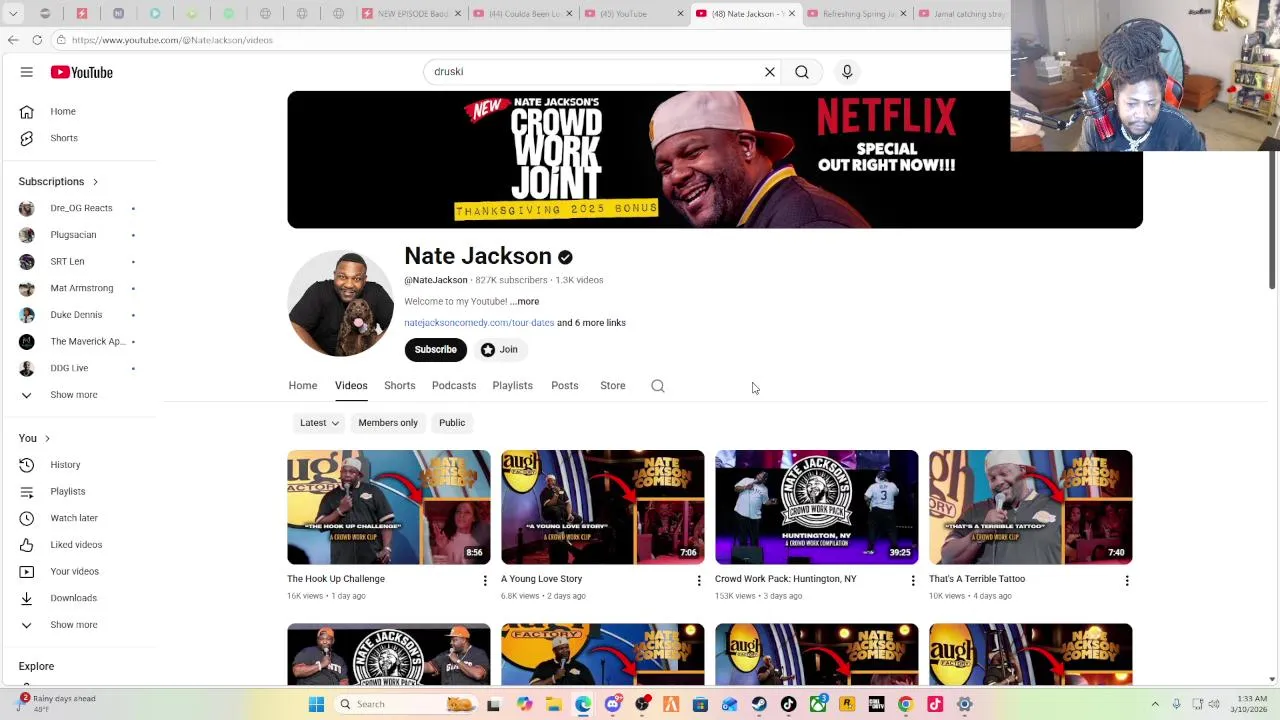
Task: Click the search magnifier button
Action: 802,72
